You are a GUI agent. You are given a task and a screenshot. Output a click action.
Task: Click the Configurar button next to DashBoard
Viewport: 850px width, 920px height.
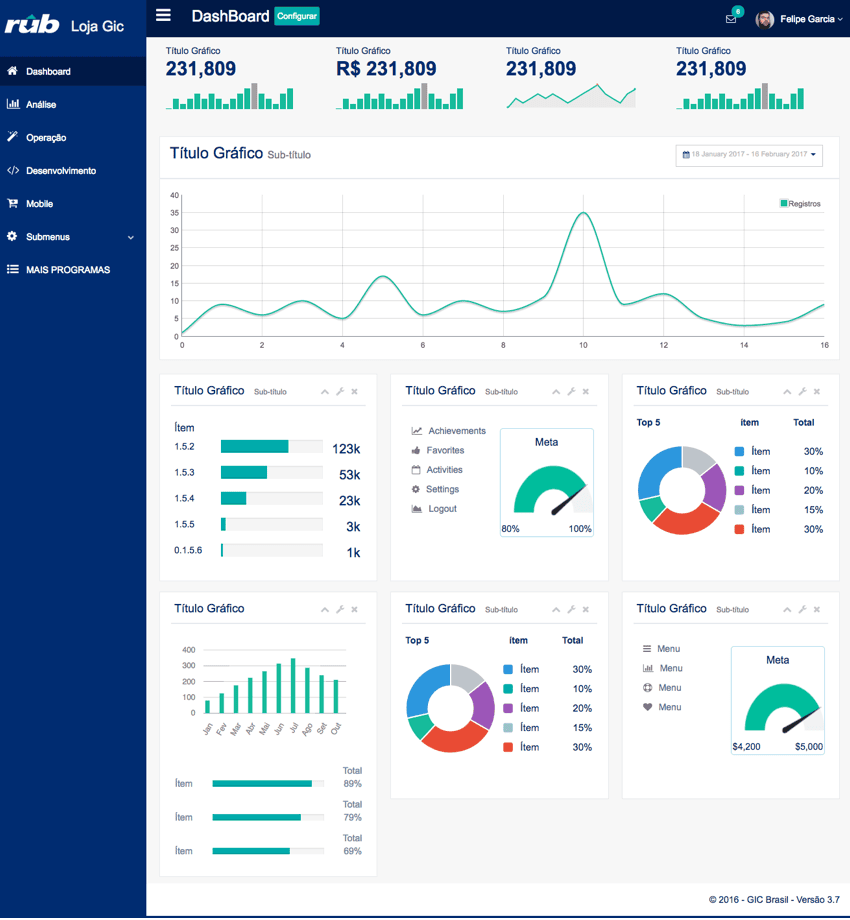coord(297,16)
